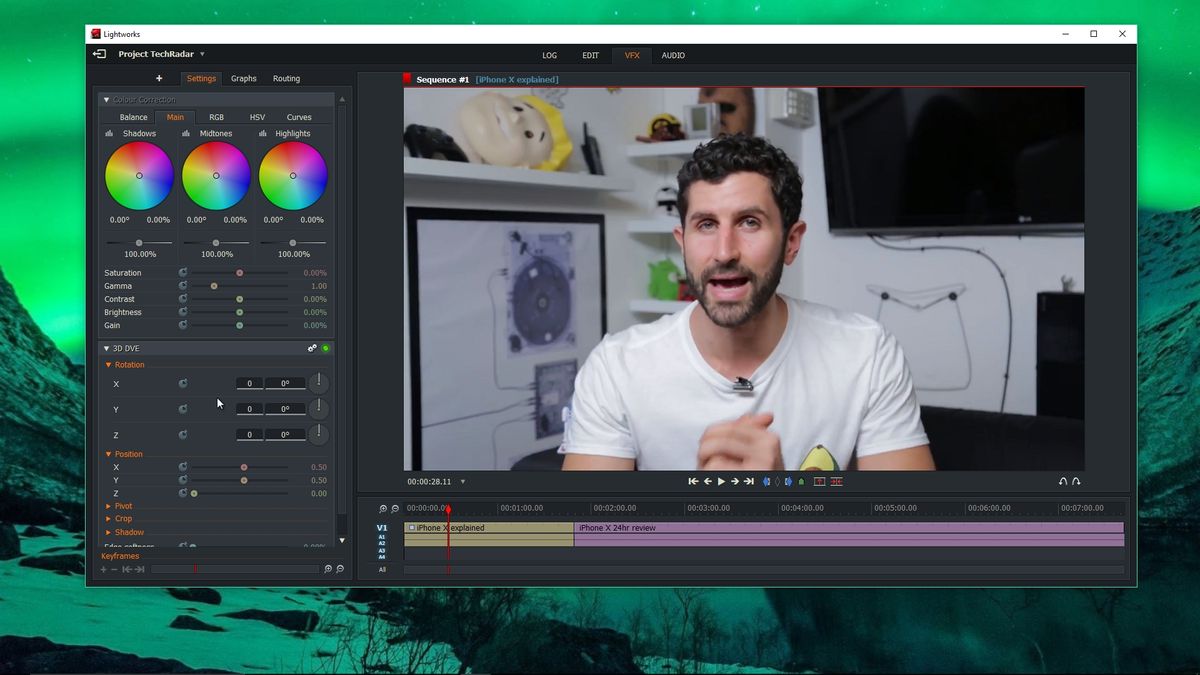Click the Shadows histogram icon in Colour Correction
1200x675 pixels.
[x=110, y=133]
